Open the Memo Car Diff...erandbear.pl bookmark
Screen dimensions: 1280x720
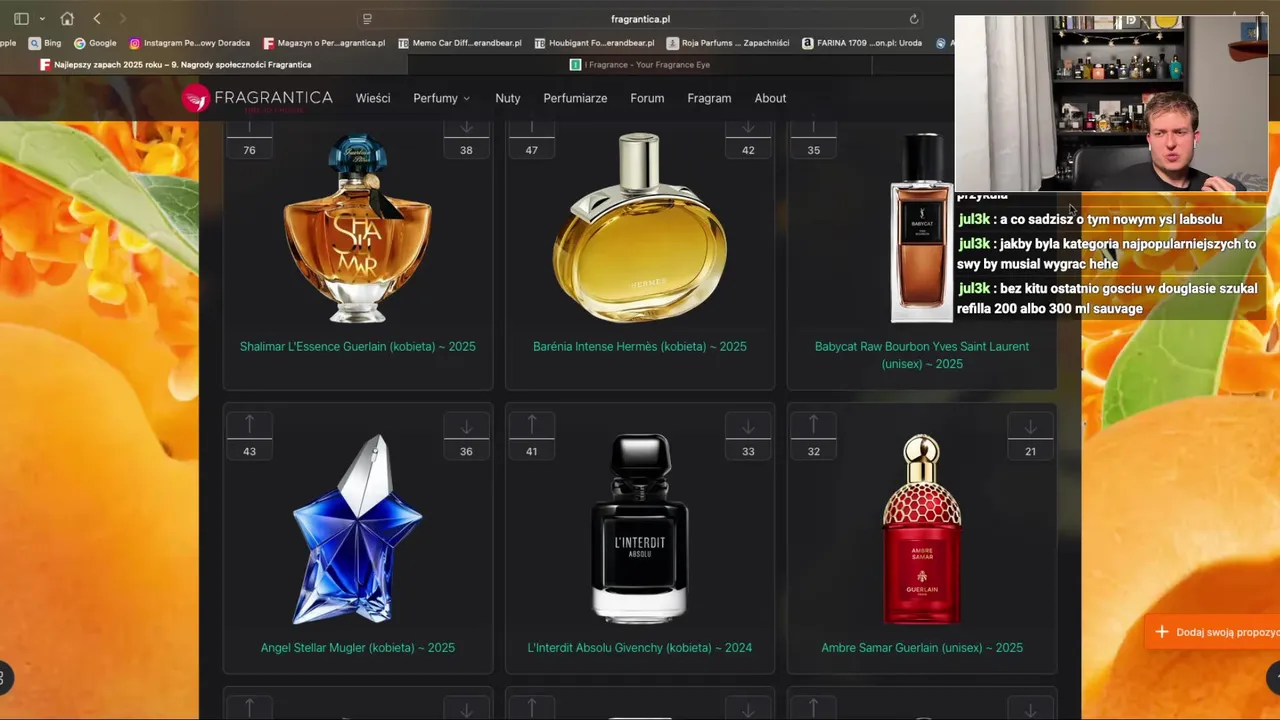point(458,43)
